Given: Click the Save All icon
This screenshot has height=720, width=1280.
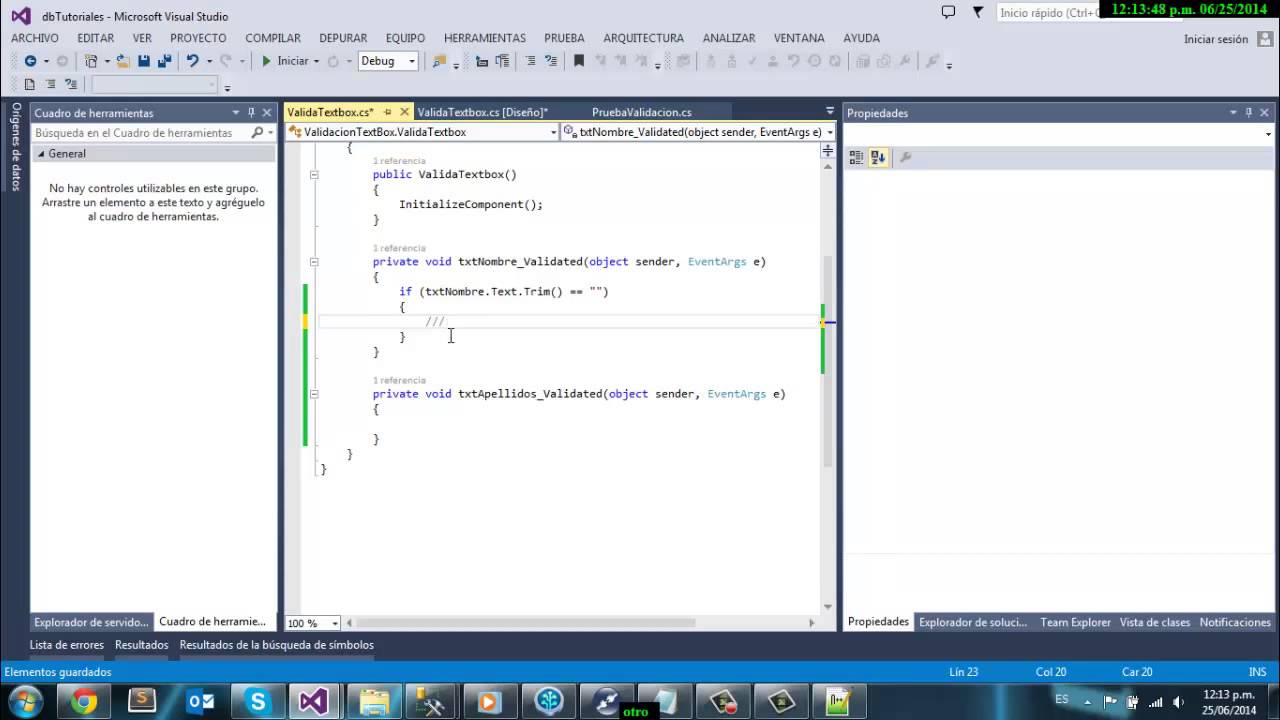Looking at the screenshot, I should click(163, 61).
